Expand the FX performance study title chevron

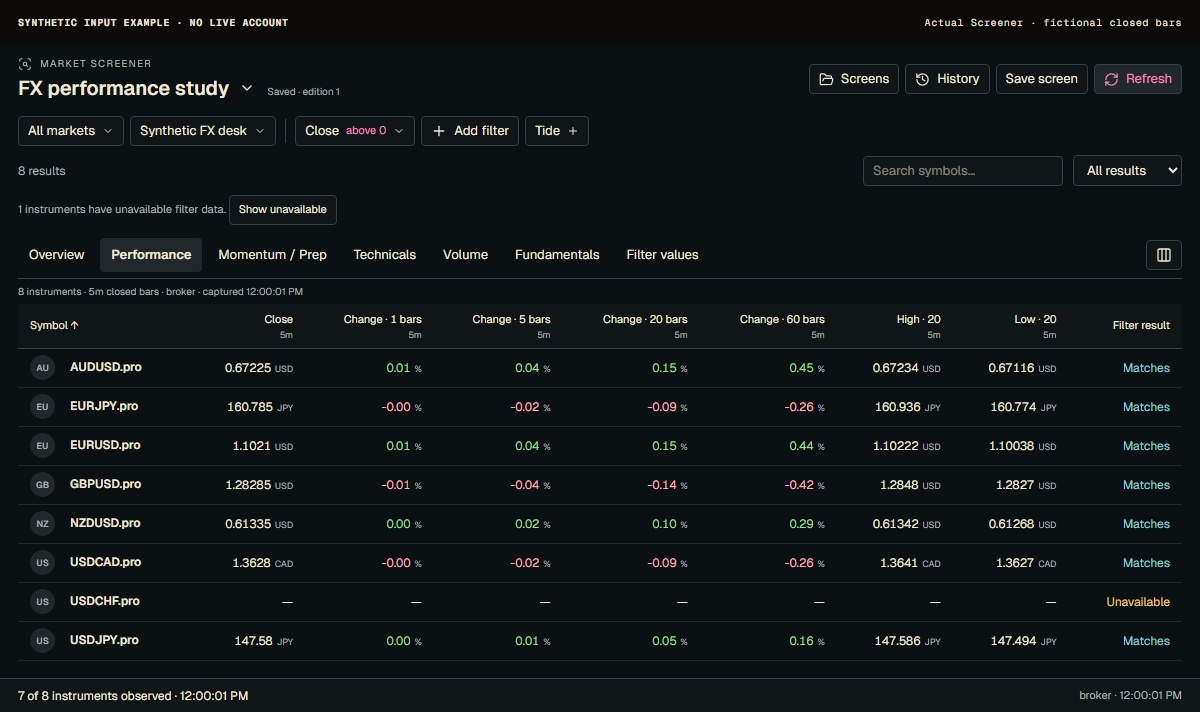[x=247, y=88]
